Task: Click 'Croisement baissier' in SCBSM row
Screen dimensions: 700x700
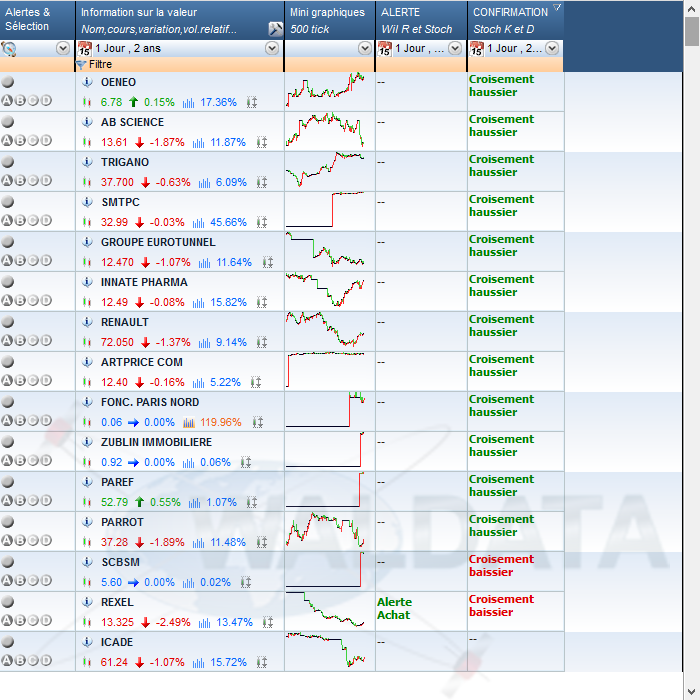Action: coord(501,566)
